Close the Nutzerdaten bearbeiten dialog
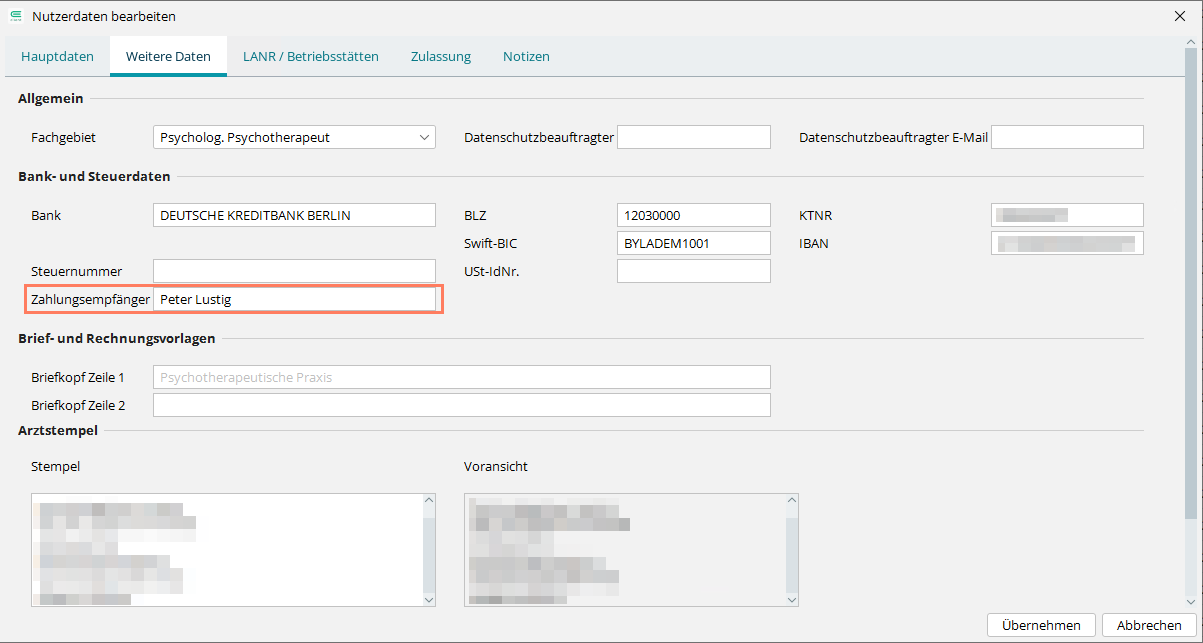The height and width of the screenshot is (643, 1203). tap(1181, 16)
